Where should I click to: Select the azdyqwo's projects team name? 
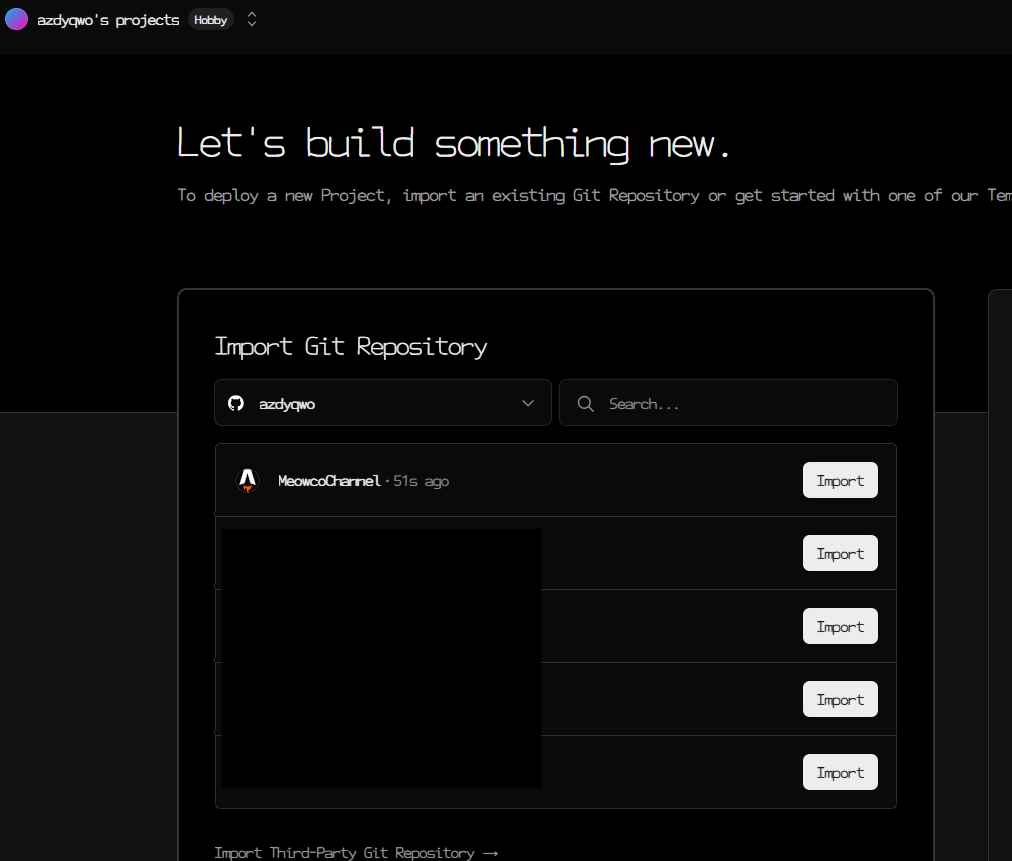pos(108,20)
